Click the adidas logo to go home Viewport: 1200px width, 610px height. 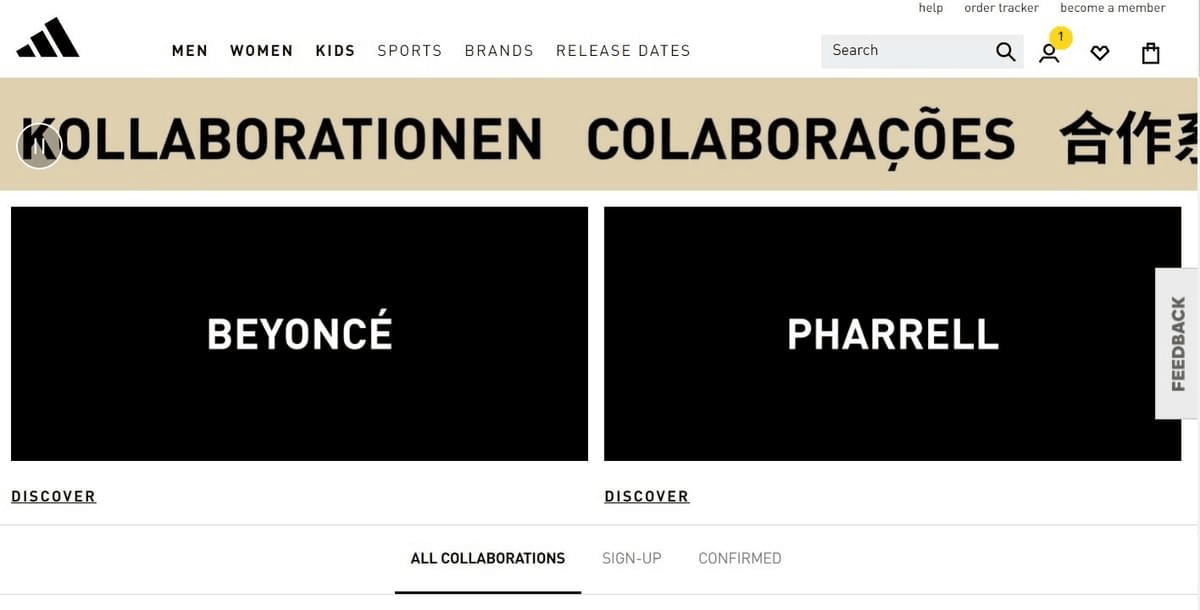pos(48,38)
